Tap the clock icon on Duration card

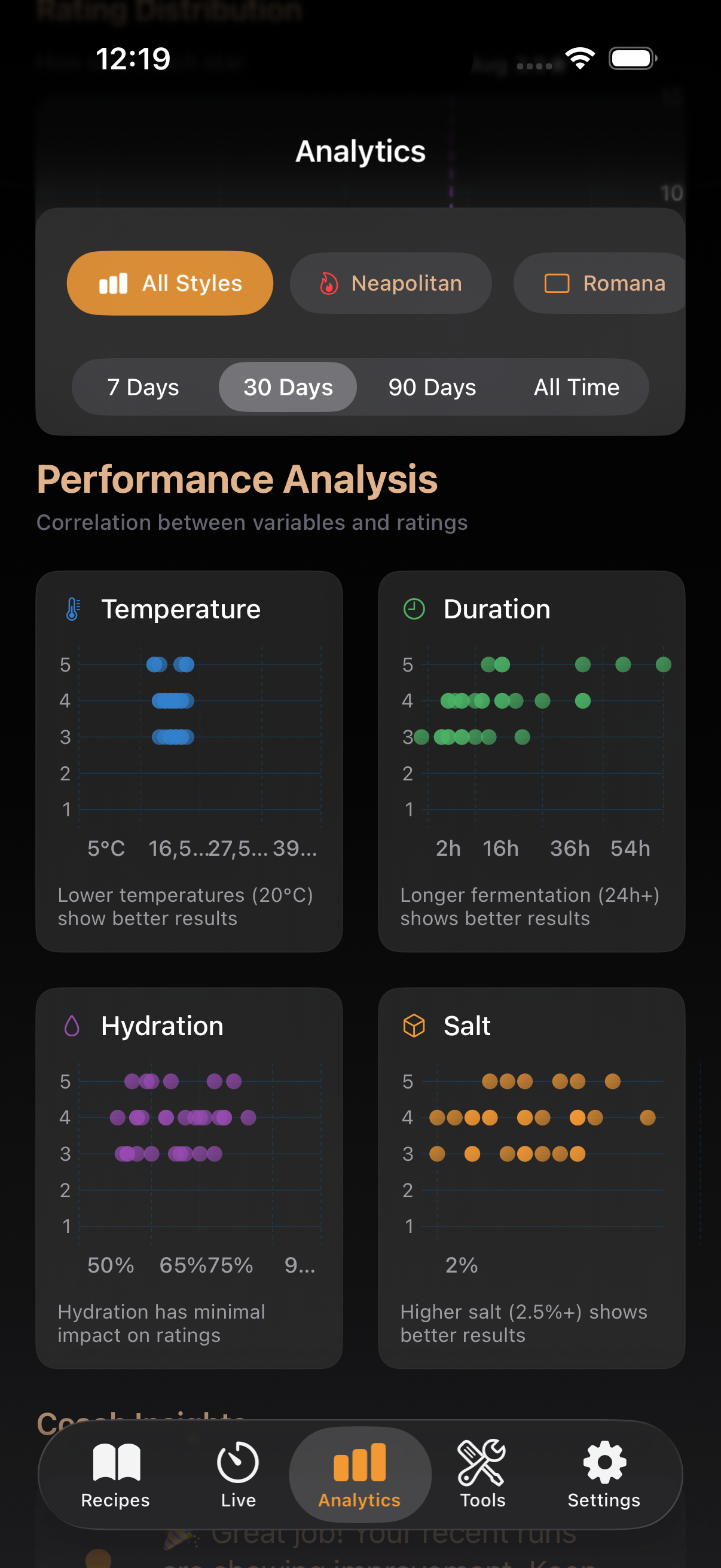point(414,608)
